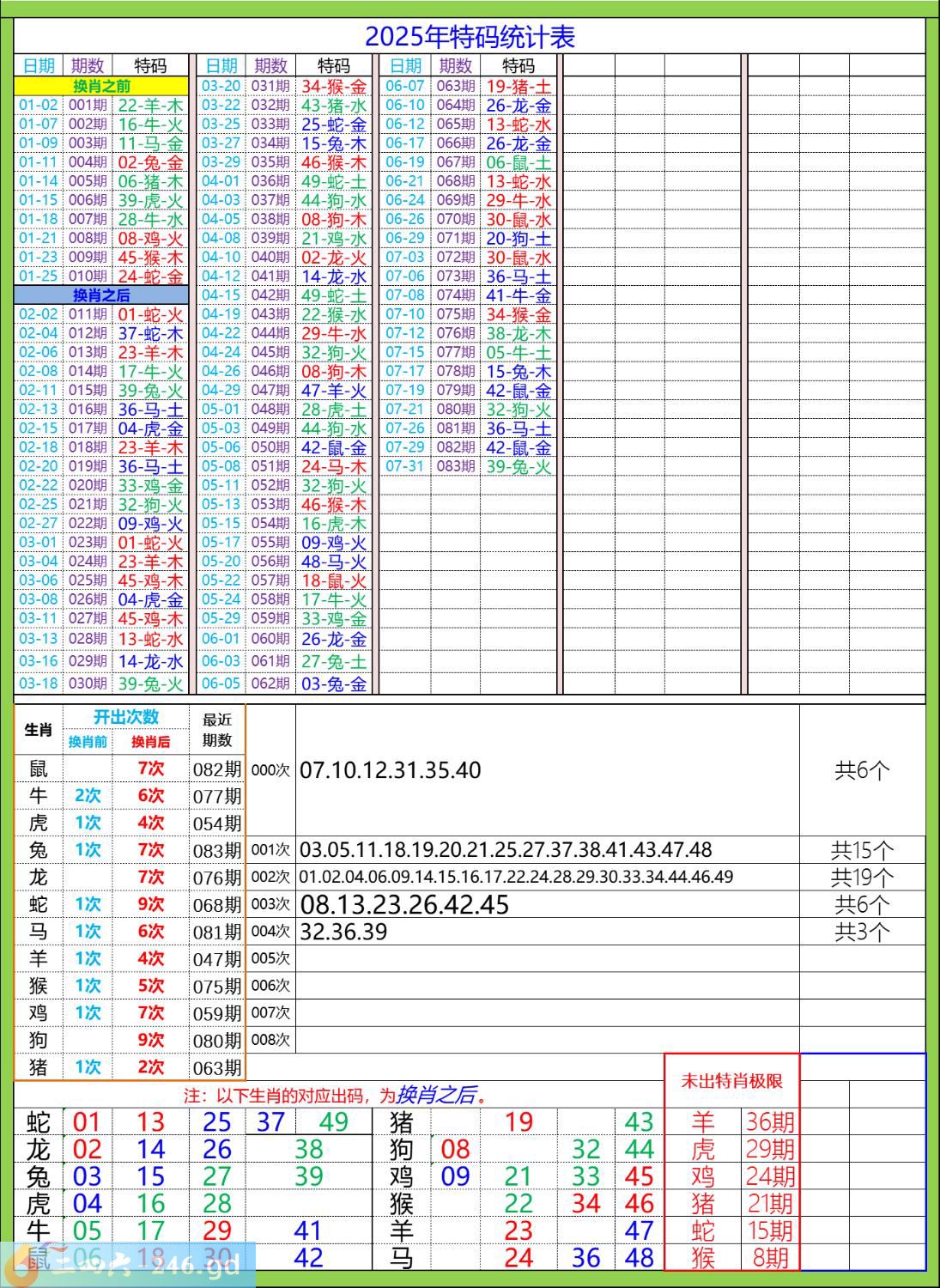The height and width of the screenshot is (1288, 940).
Task: Click period cell 031期
Action: (270, 86)
